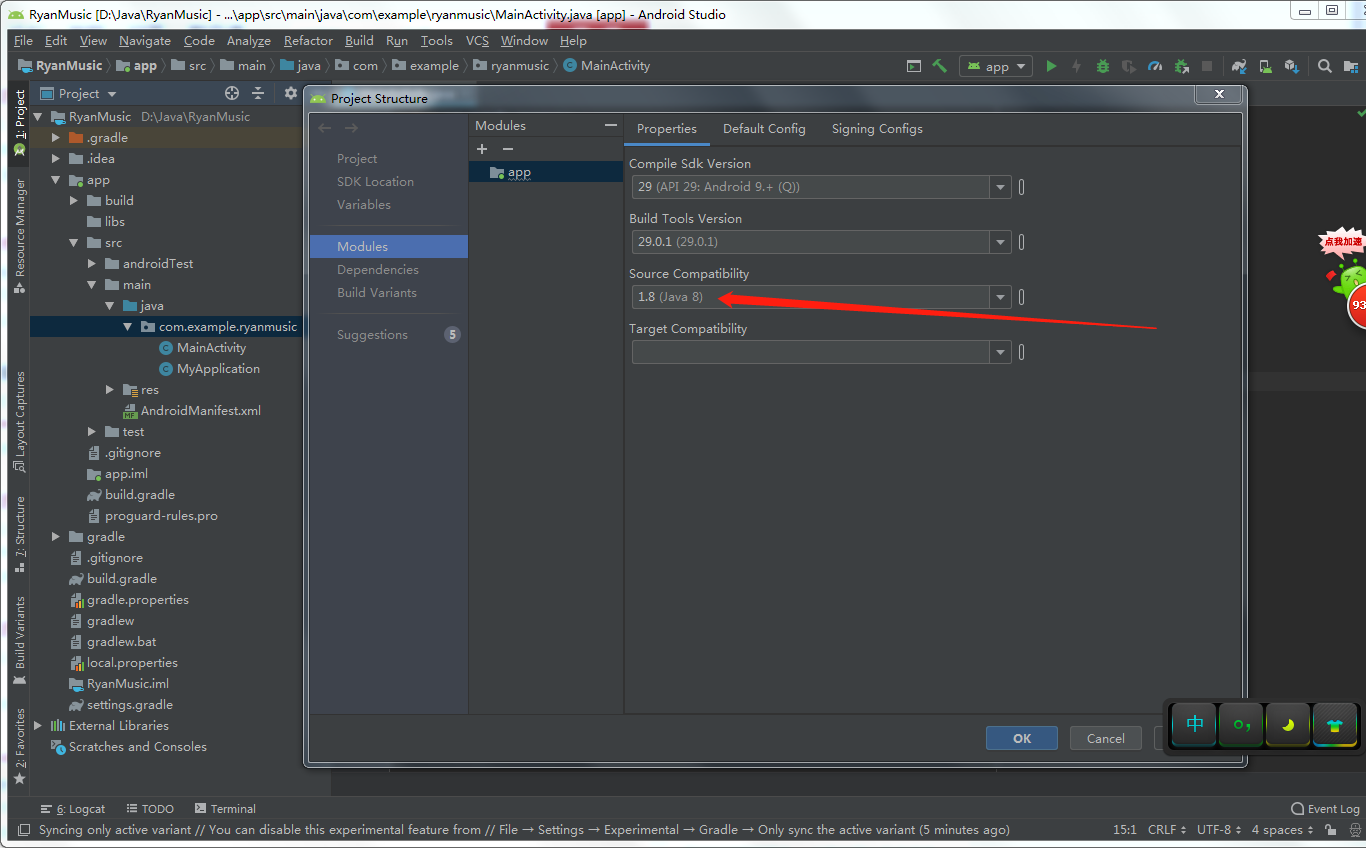The width and height of the screenshot is (1366, 848).
Task: Collapse the RyanMusic root tree node
Action: pos(38,117)
